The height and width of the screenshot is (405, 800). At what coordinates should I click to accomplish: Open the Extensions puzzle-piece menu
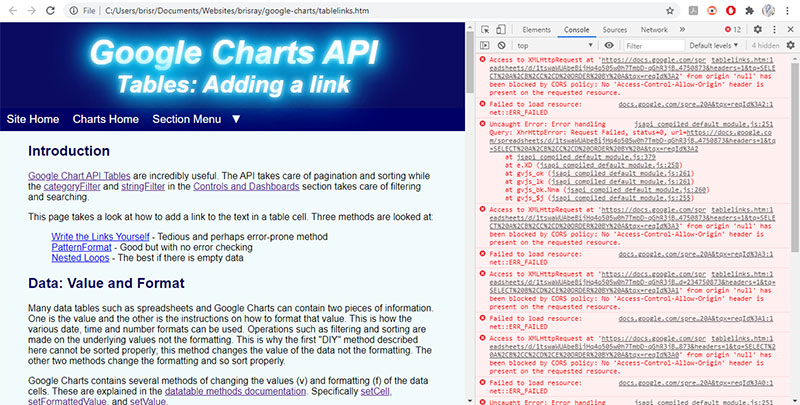click(x=749, y=11)
